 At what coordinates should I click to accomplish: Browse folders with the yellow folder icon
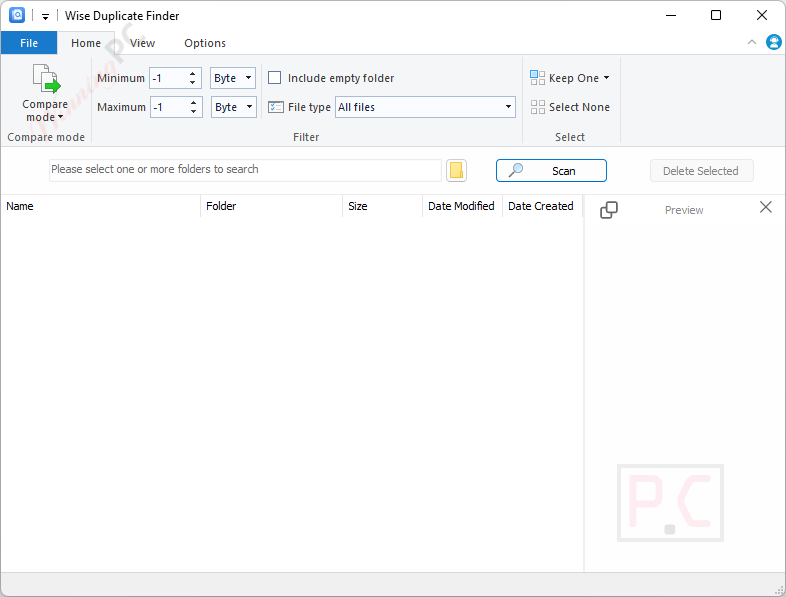pyautogui.click(x=456, y=170)
